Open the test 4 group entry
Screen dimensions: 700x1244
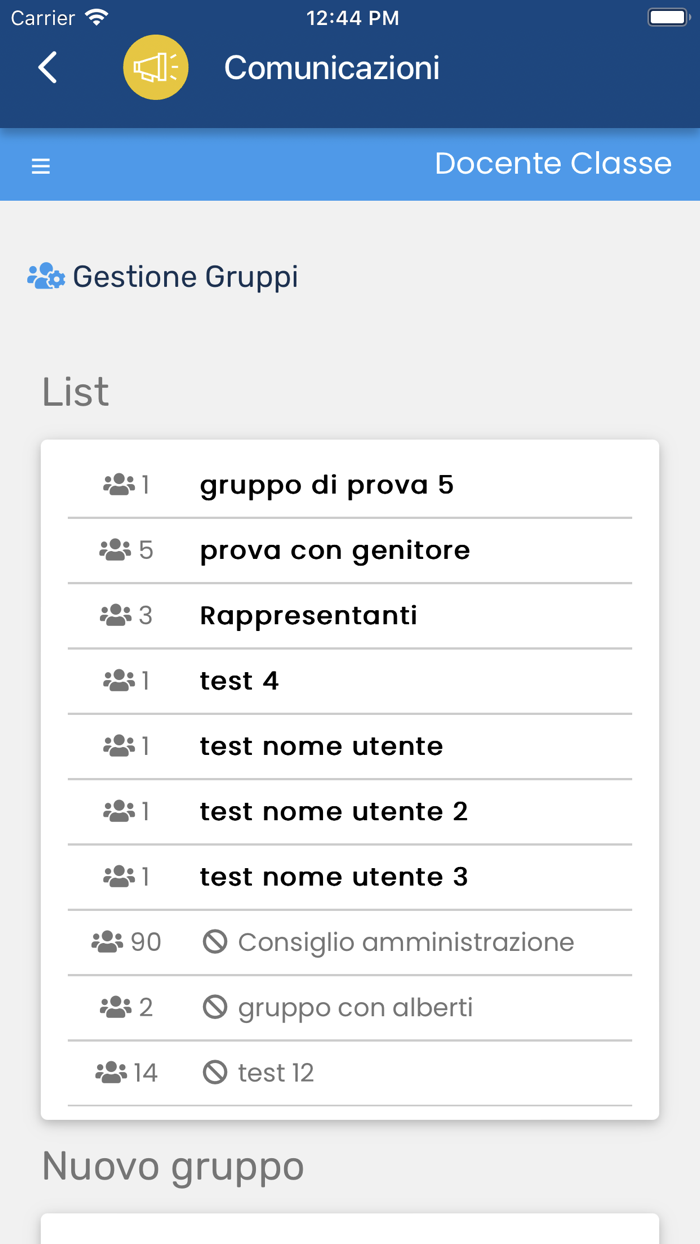pos(239,680)
